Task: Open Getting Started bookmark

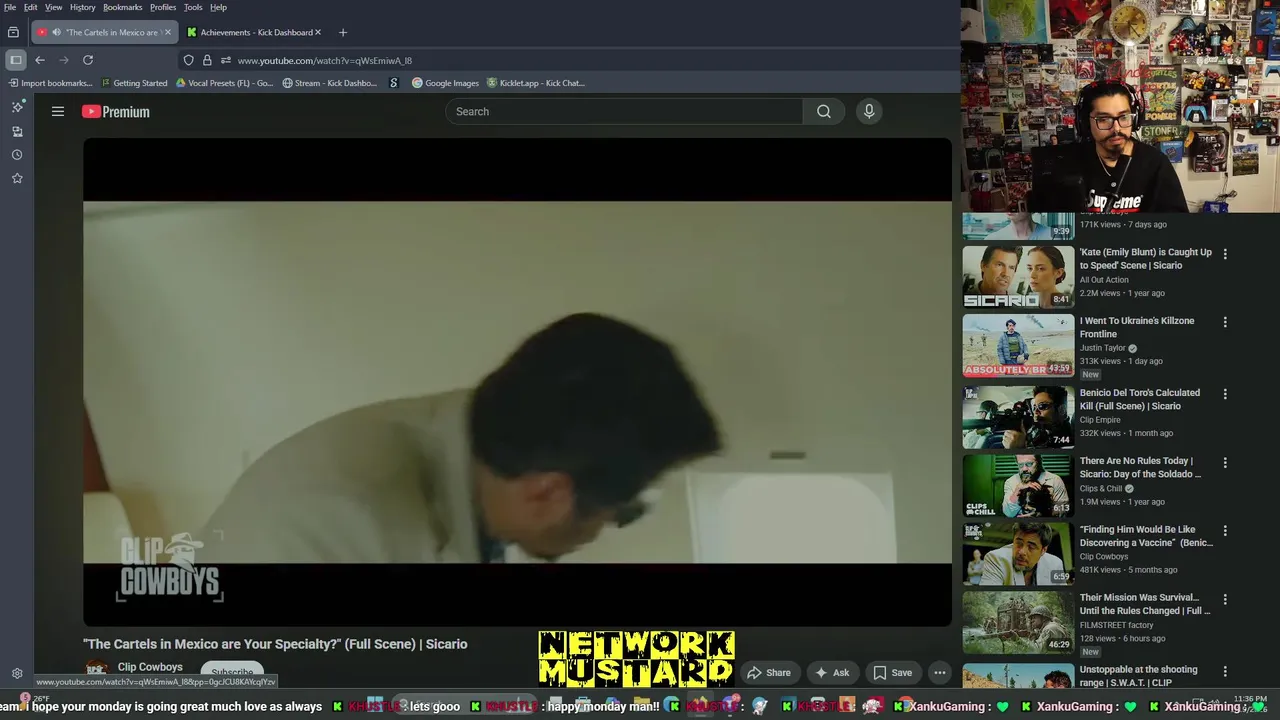Action: pos(134,83)
